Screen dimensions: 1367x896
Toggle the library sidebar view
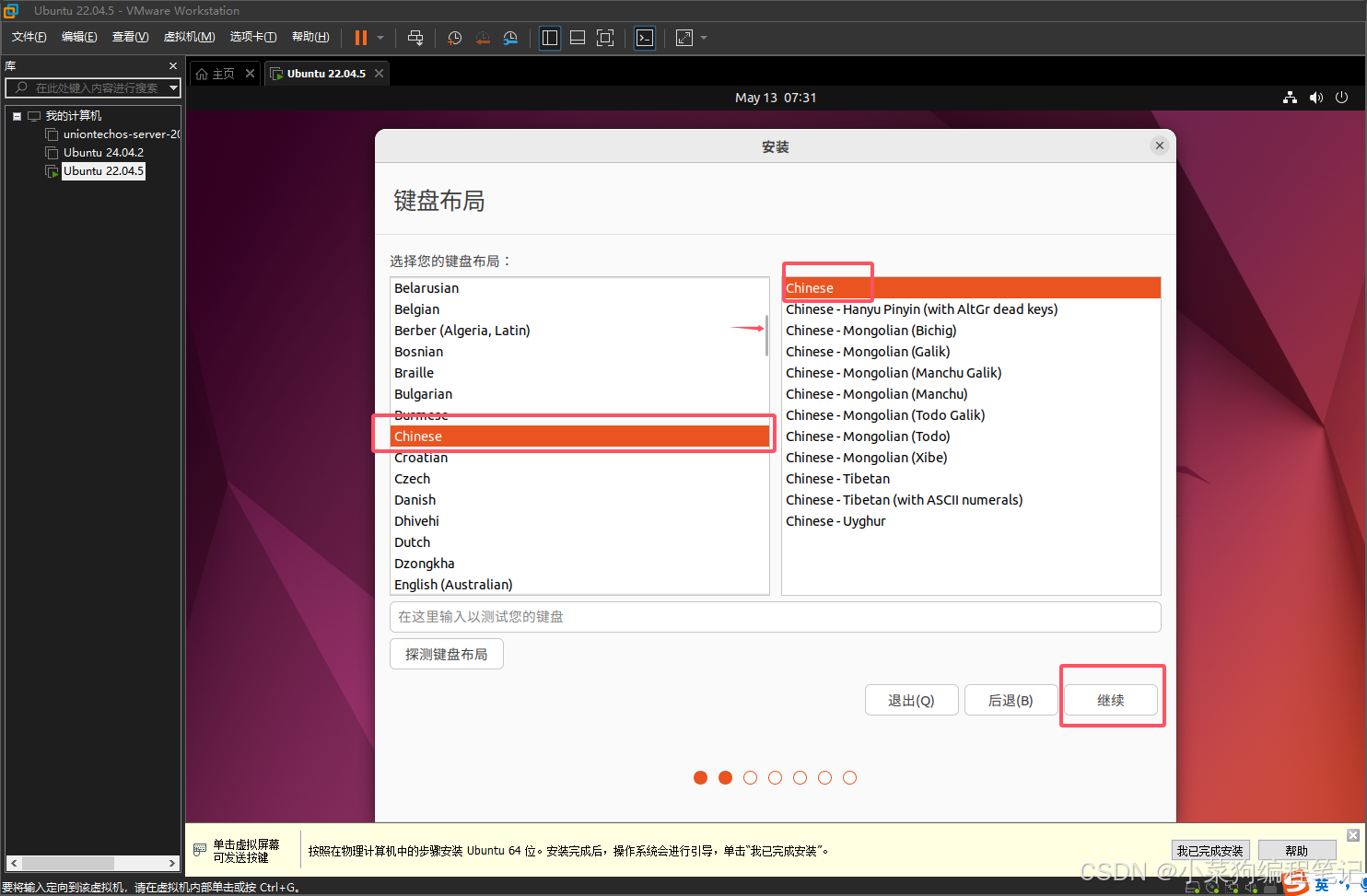pos(550,38)
